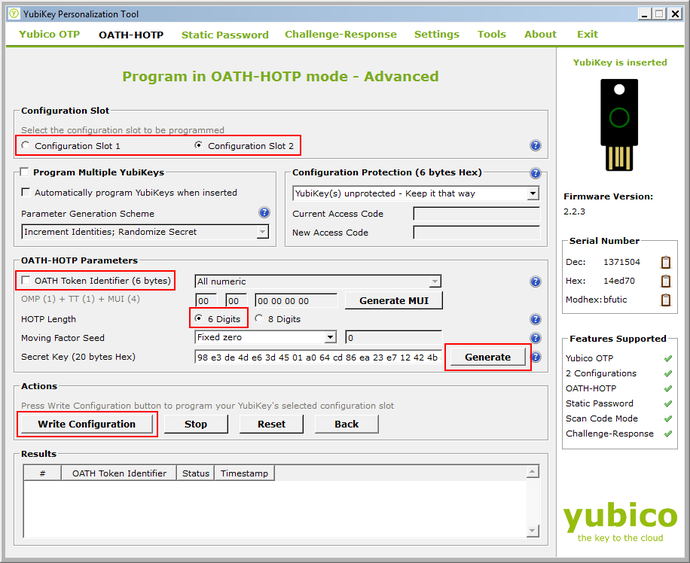Switch to OATH-HOTP tab
The image size is (690, 563).
coord(131,35)
